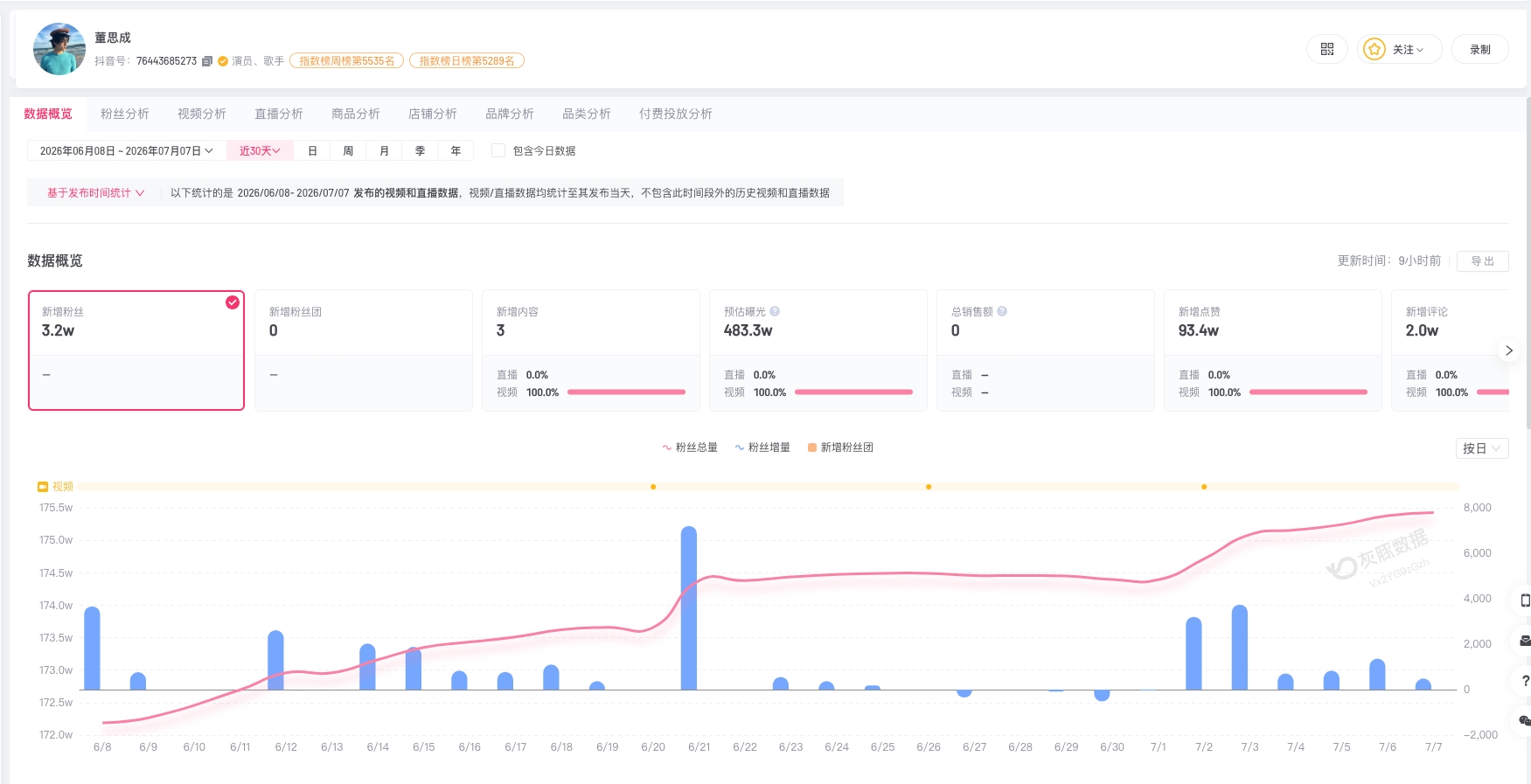Viewport: 1531px width, 784px height.
Task: Switch to the 直播分析 tab
Action: tap(279, 114)
